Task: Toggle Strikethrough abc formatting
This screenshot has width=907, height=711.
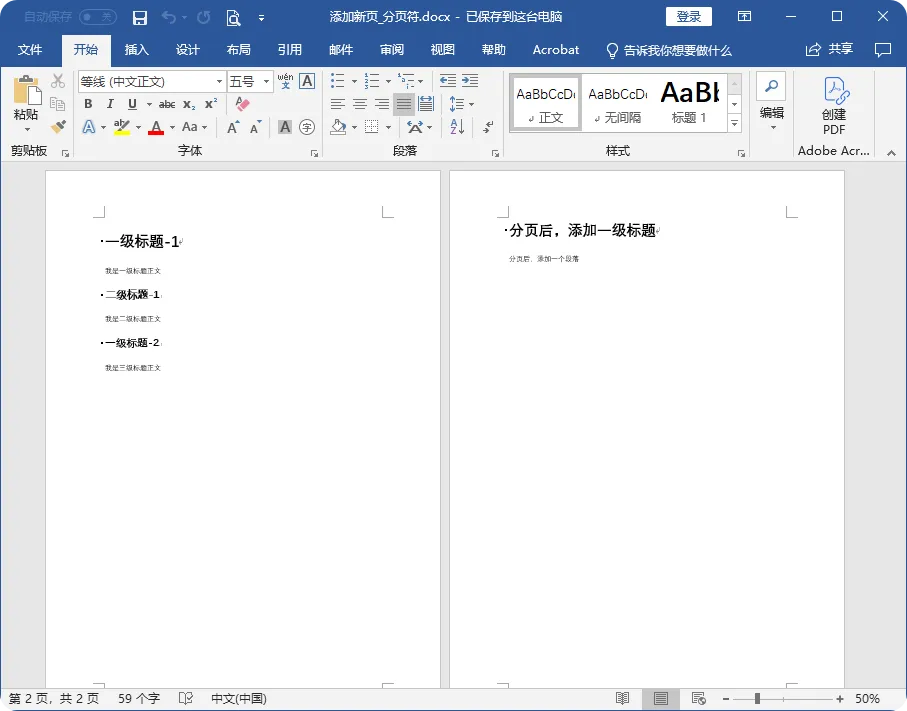Action: tap(167, 105)
